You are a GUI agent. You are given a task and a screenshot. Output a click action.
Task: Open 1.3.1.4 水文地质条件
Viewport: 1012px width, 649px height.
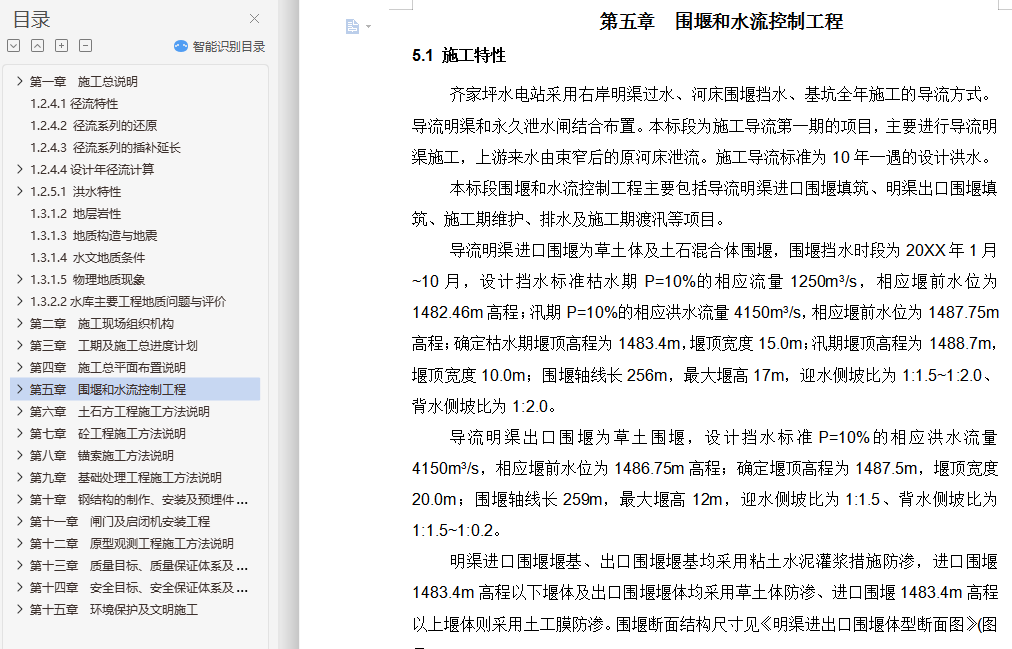(x=88, y=257)
